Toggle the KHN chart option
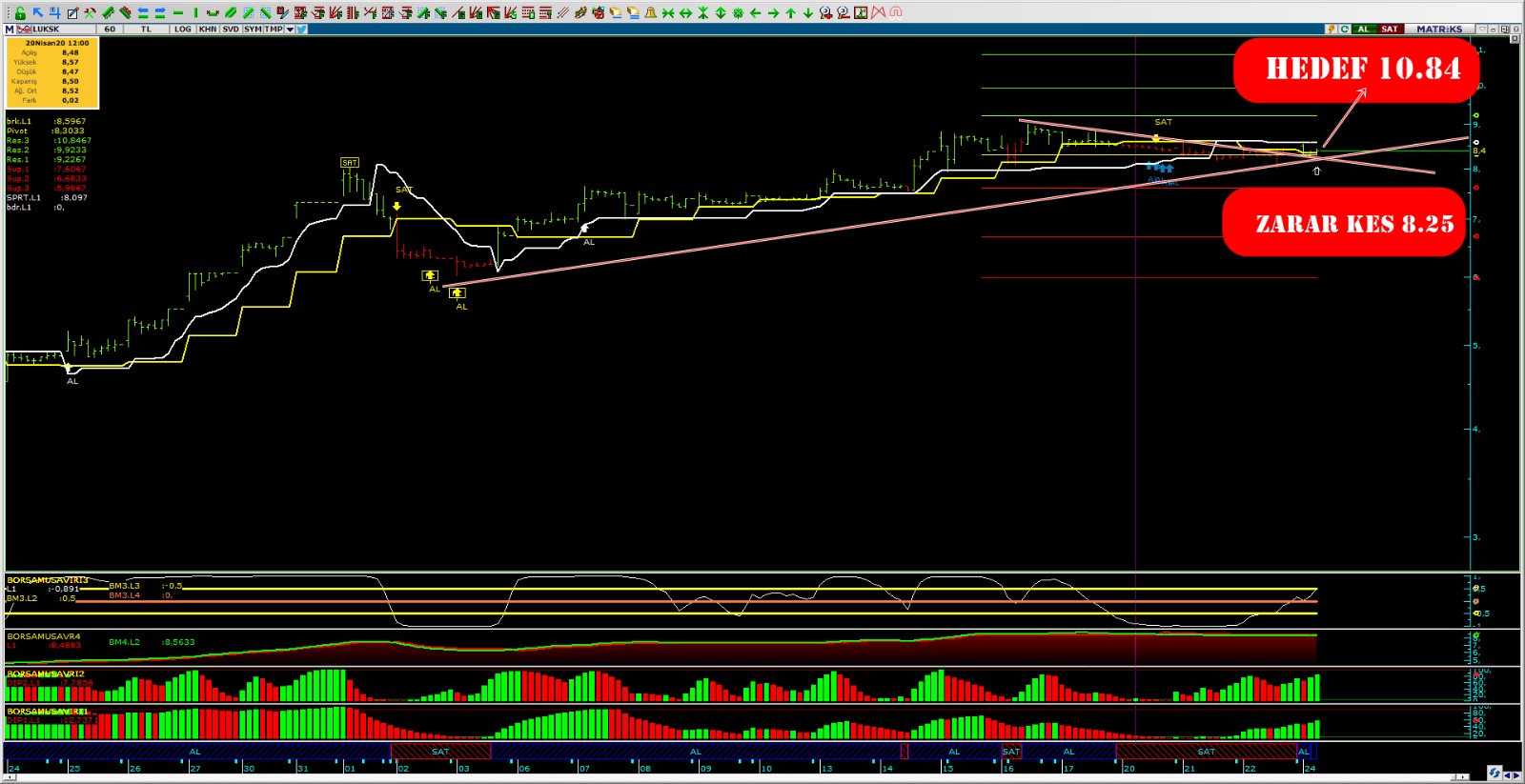Viewport: 1525px width, 784px height. point(208,30)
